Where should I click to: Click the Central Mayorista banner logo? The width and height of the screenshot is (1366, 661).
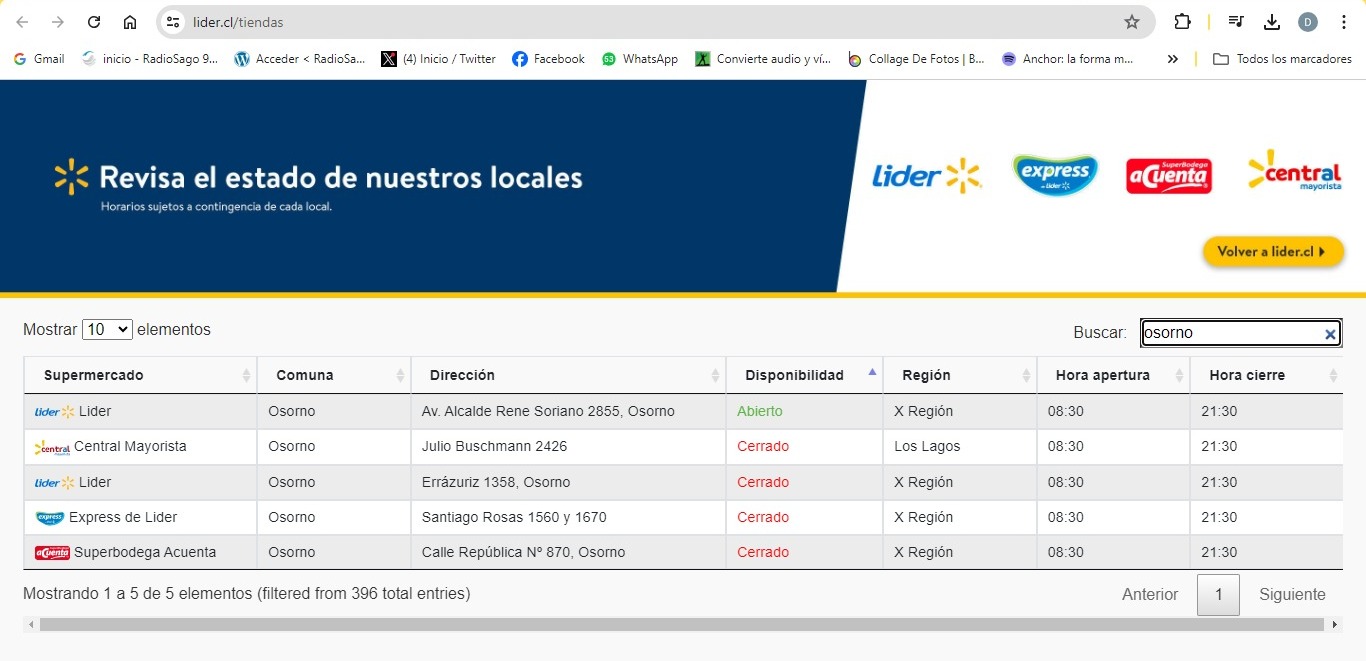click(1295, 171)
